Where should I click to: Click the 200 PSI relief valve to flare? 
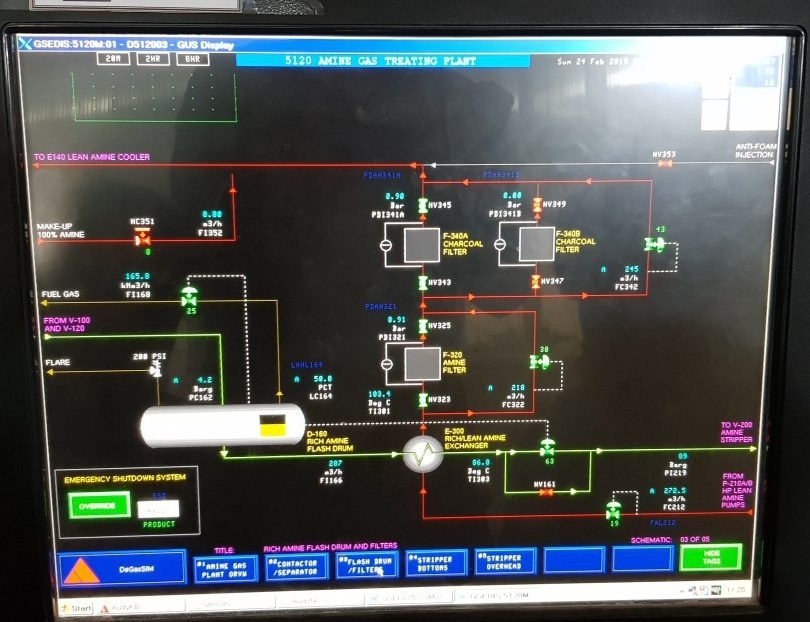click(156, 369)
